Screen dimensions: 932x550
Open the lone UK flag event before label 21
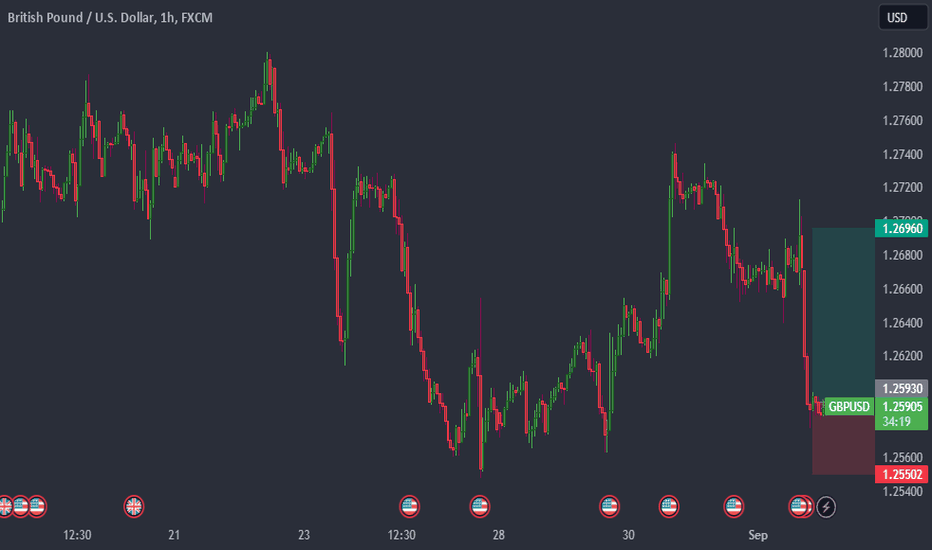[134, 507]
